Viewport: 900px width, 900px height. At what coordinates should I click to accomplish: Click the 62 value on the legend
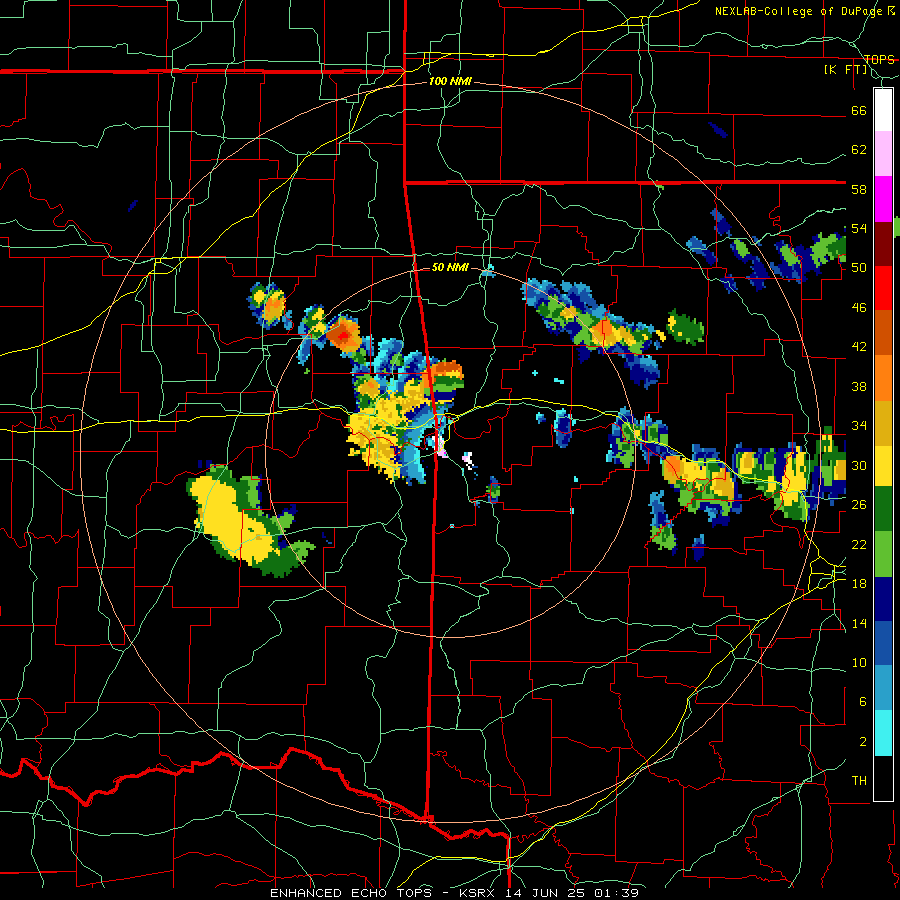coord(859,150)
